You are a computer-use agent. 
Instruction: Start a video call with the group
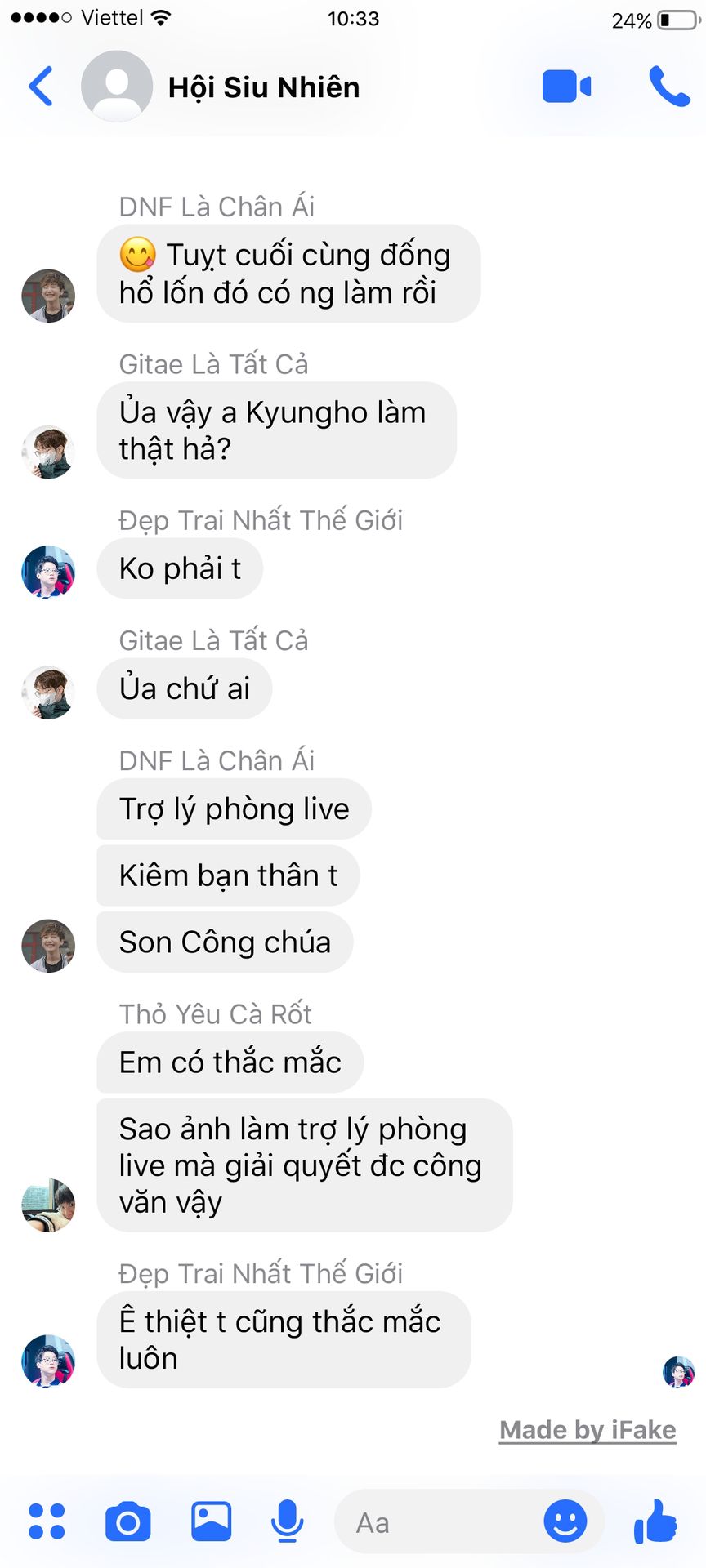tap(566, 87)
